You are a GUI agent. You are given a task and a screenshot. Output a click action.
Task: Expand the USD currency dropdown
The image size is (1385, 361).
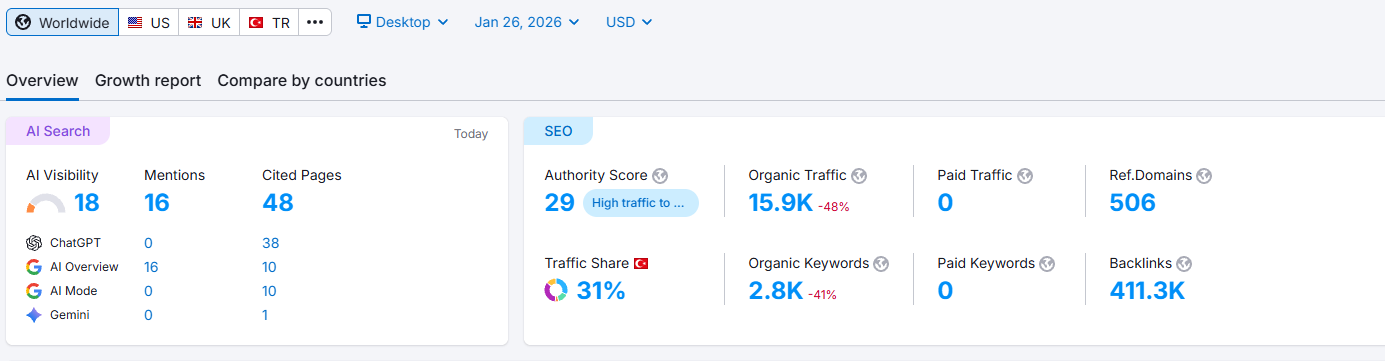[x=630, y=22]
